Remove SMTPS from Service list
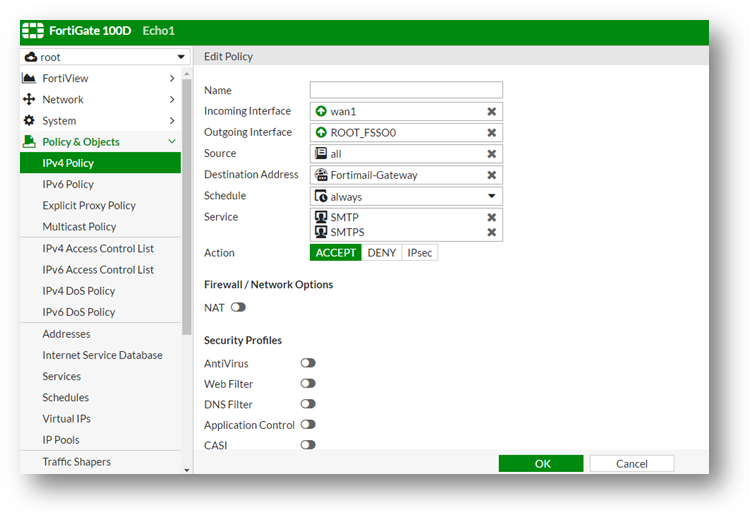This screenshot has height=514, width=749. 491,232
